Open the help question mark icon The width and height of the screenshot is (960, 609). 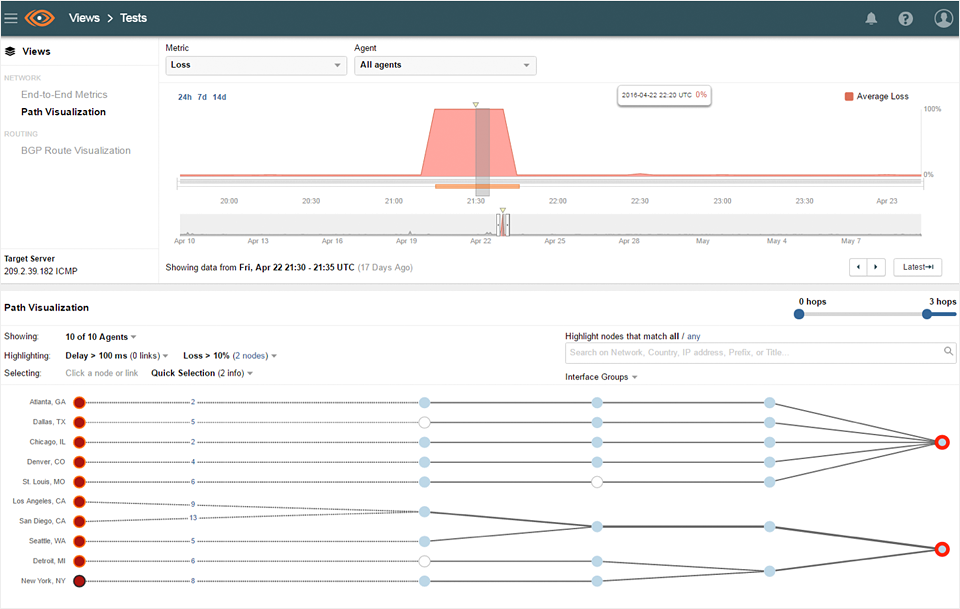[x=905, y=18]
